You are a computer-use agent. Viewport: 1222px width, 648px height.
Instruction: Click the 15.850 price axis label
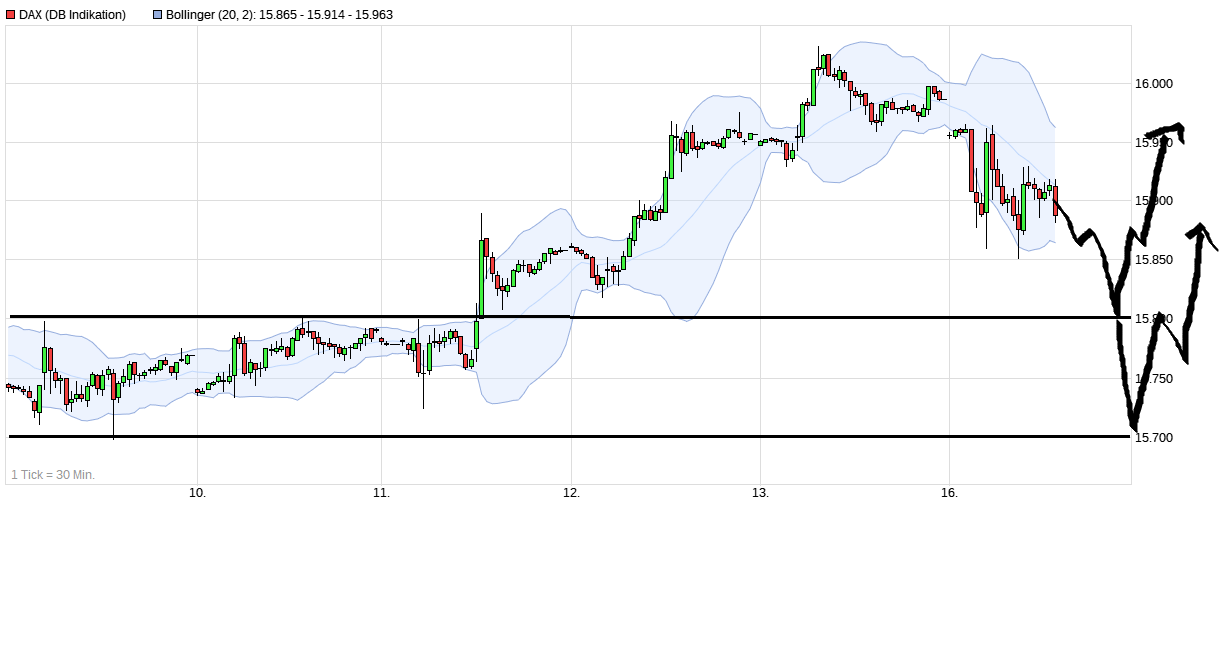pos(1154,260)
